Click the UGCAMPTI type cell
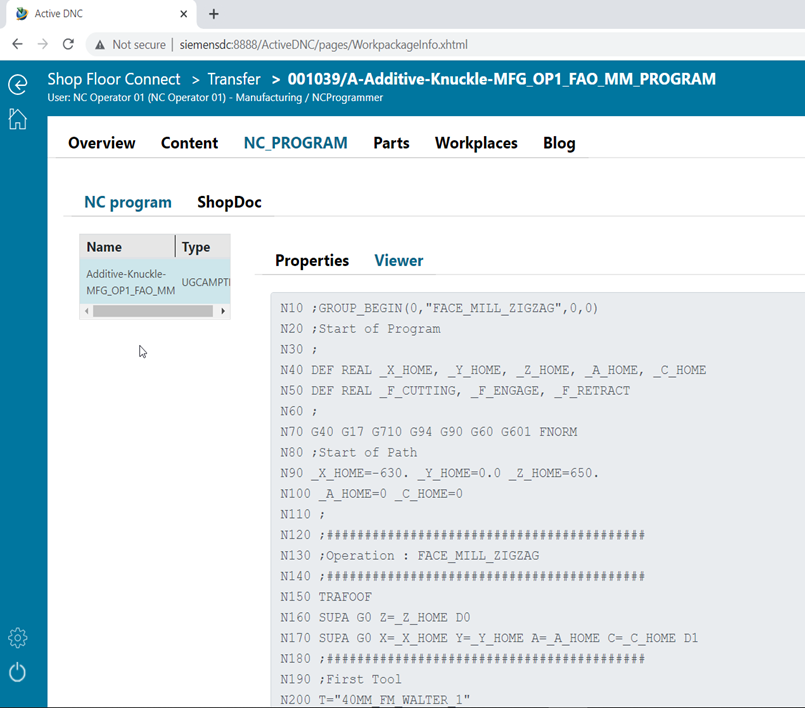The height and width of the screenshot is (708, 805). coord(205,282)
